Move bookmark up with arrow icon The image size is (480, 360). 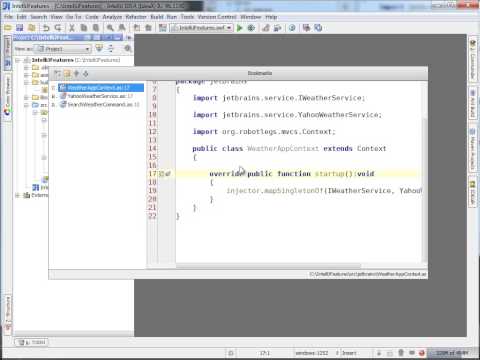coord(76,74)
